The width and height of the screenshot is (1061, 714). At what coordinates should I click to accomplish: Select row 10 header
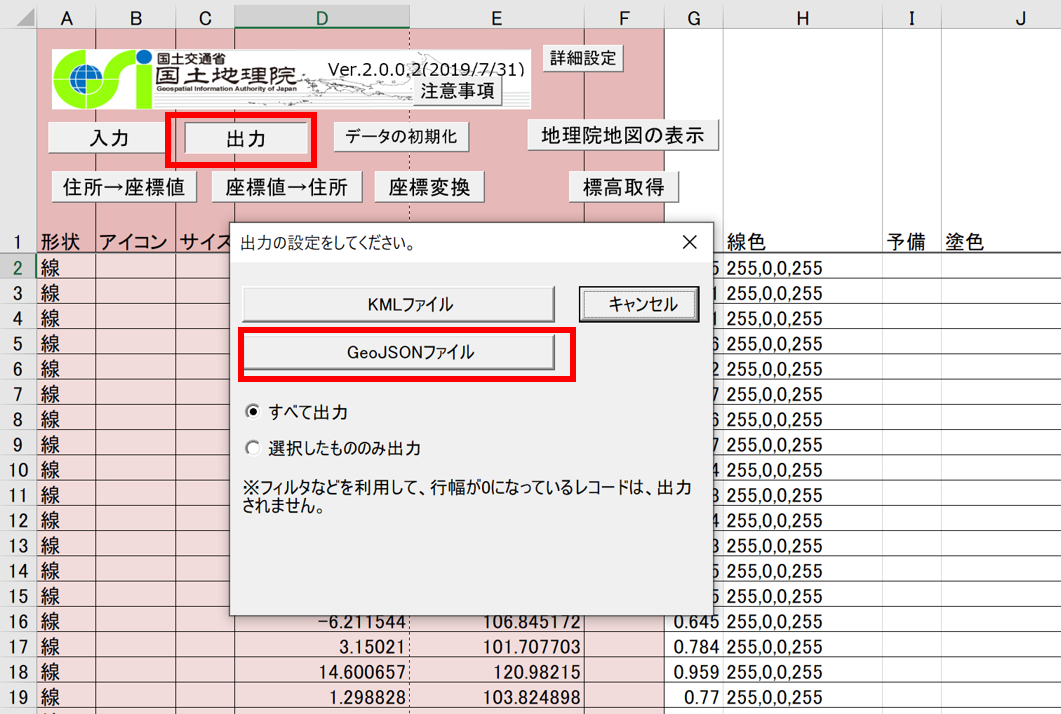[x=18, y=470]
